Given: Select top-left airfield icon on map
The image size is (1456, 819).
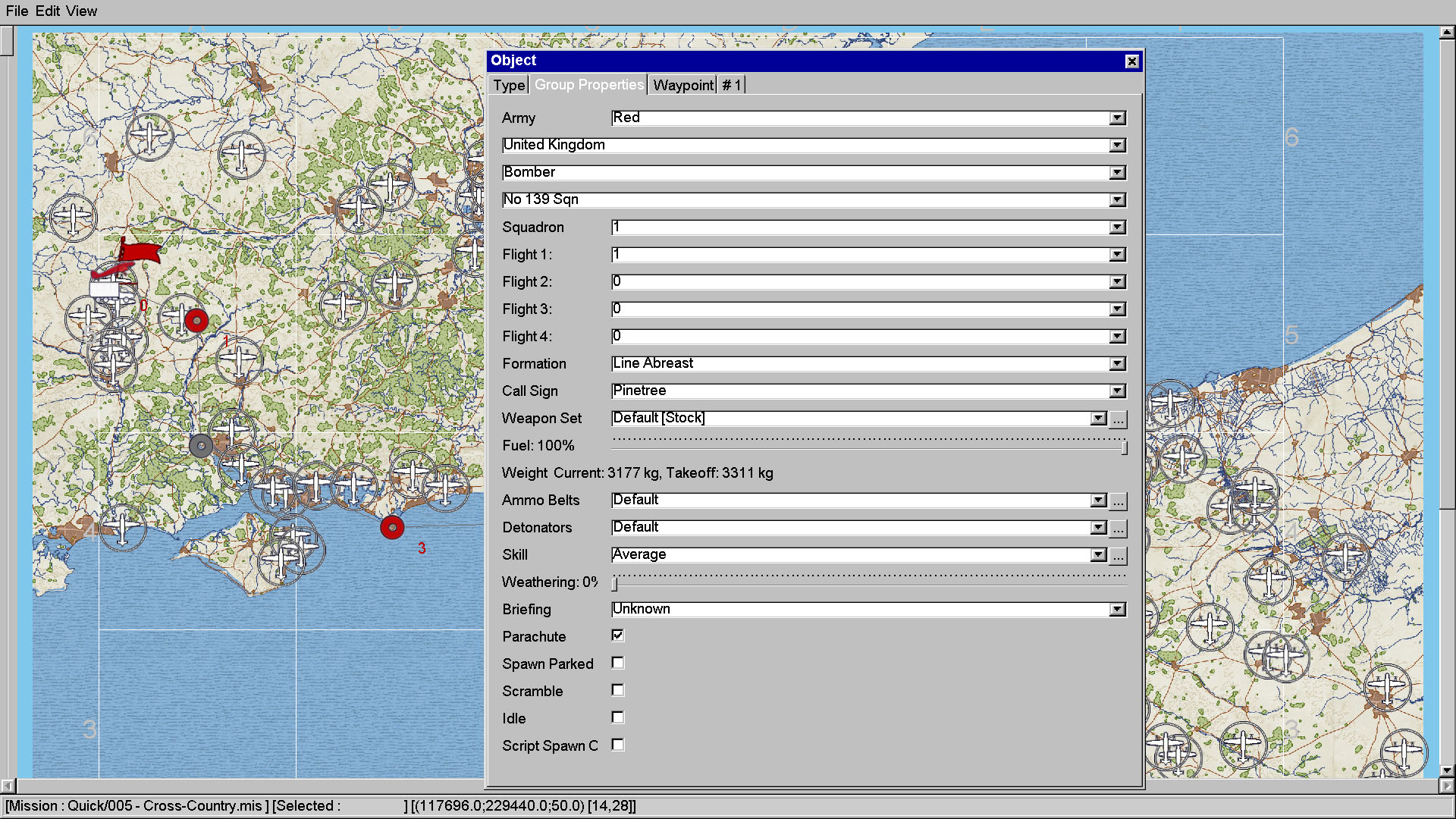Looking at the screenshot, I should [x=149, y=136].
